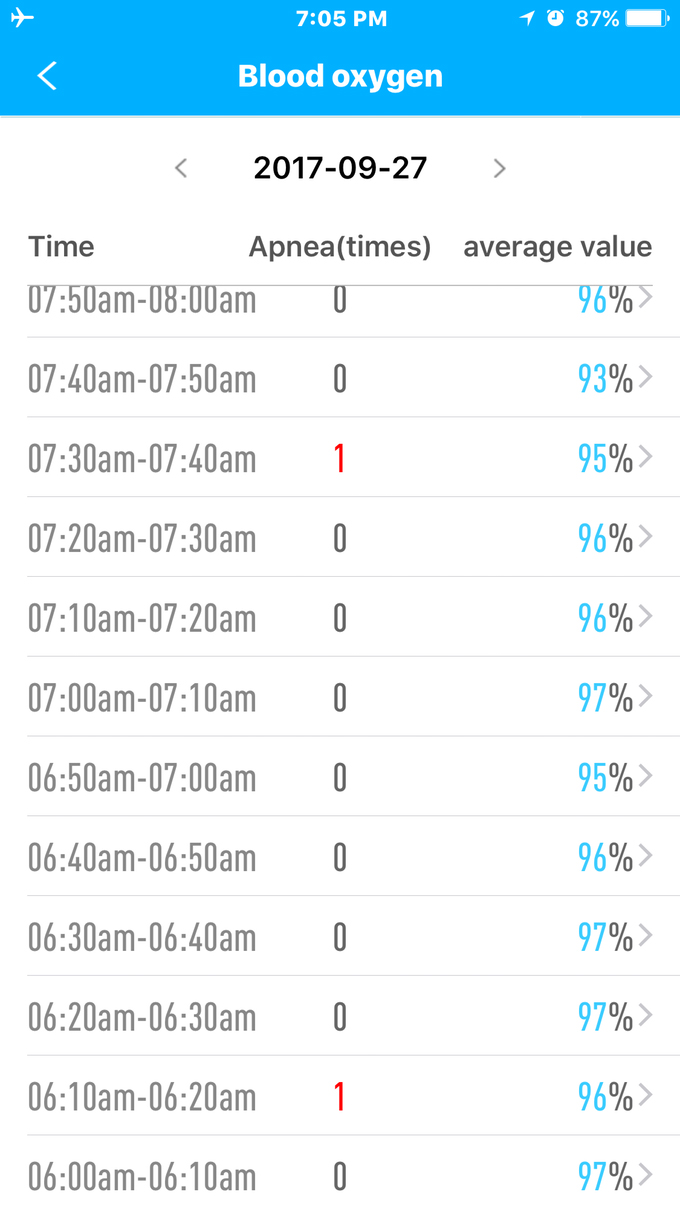The width and height of the screenshot is (680, 1209).
Task: Expand the 07:40am-07:50am row chevron
Action: [x=645, y=377]
